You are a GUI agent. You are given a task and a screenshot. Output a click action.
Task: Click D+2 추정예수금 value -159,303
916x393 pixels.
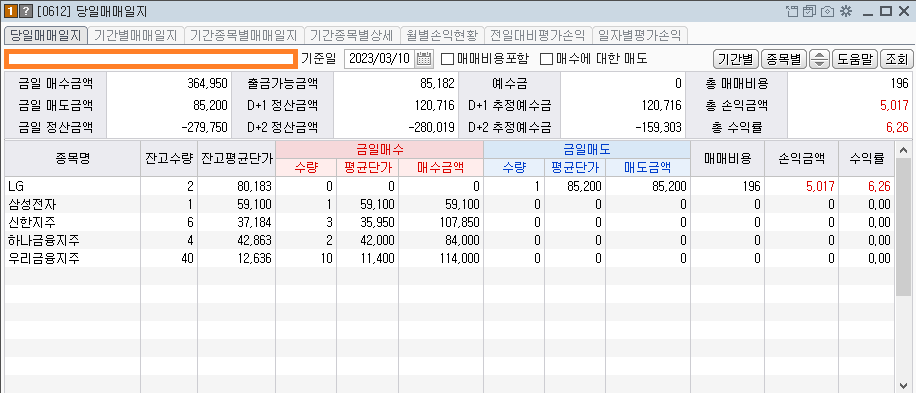pyautogui.click(x=657, y=127)
